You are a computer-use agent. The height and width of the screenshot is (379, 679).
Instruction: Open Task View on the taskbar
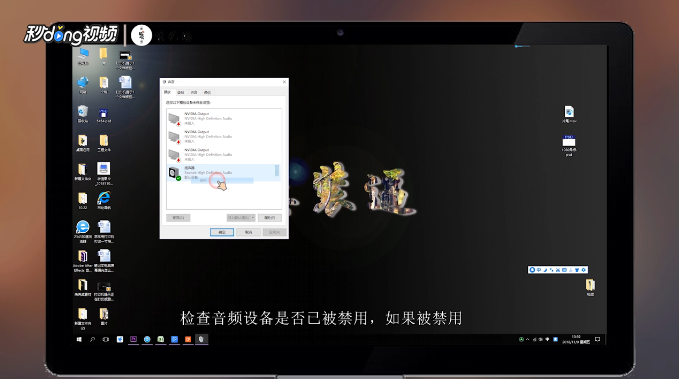point(106,340)
